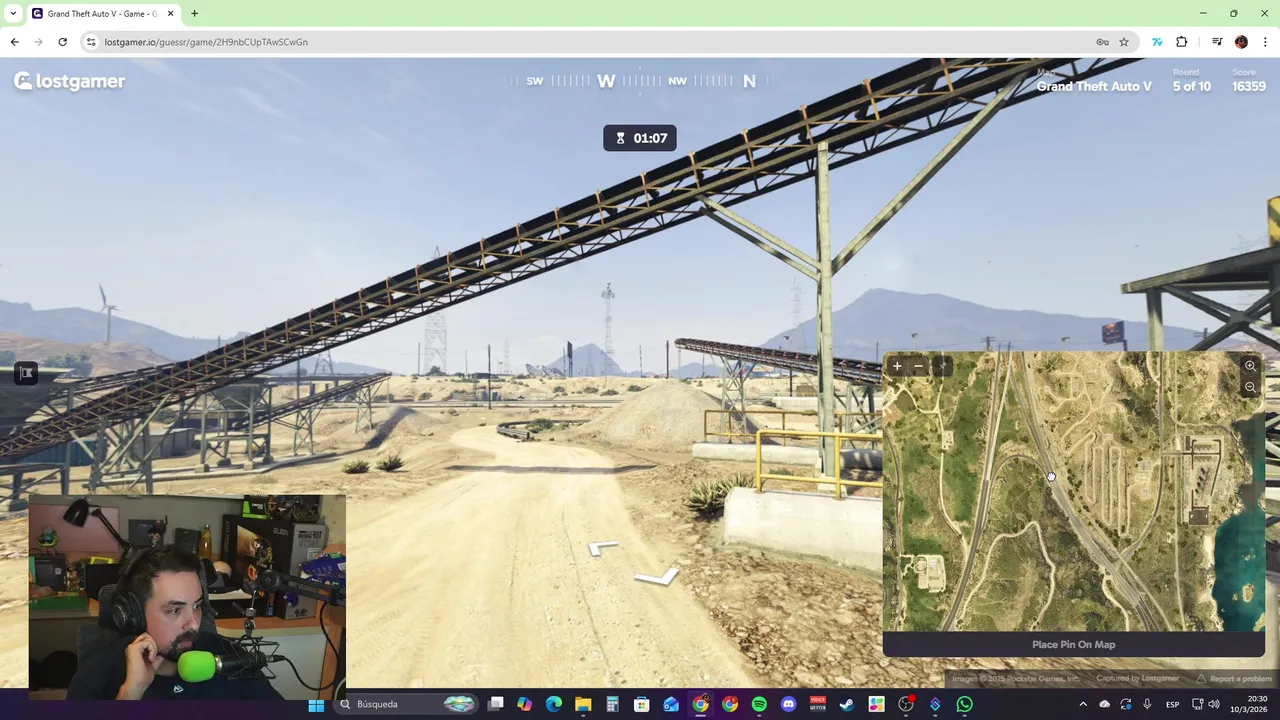
Task: Open File Explorer from taskbar
Action: pyautogui.click(x=583, y=704)
